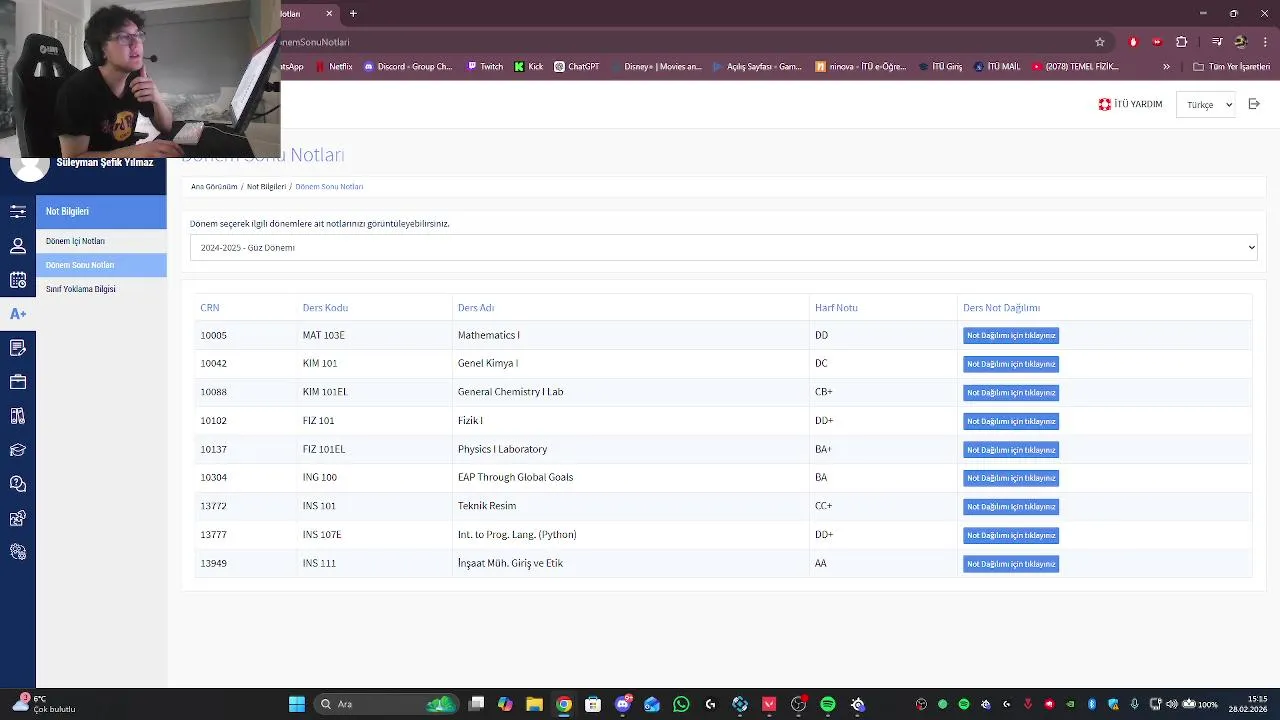Click the cog wheel icon at sidebar bottom
The width and height of the screenshot is (1280, 720).
(x=18, y=552)
